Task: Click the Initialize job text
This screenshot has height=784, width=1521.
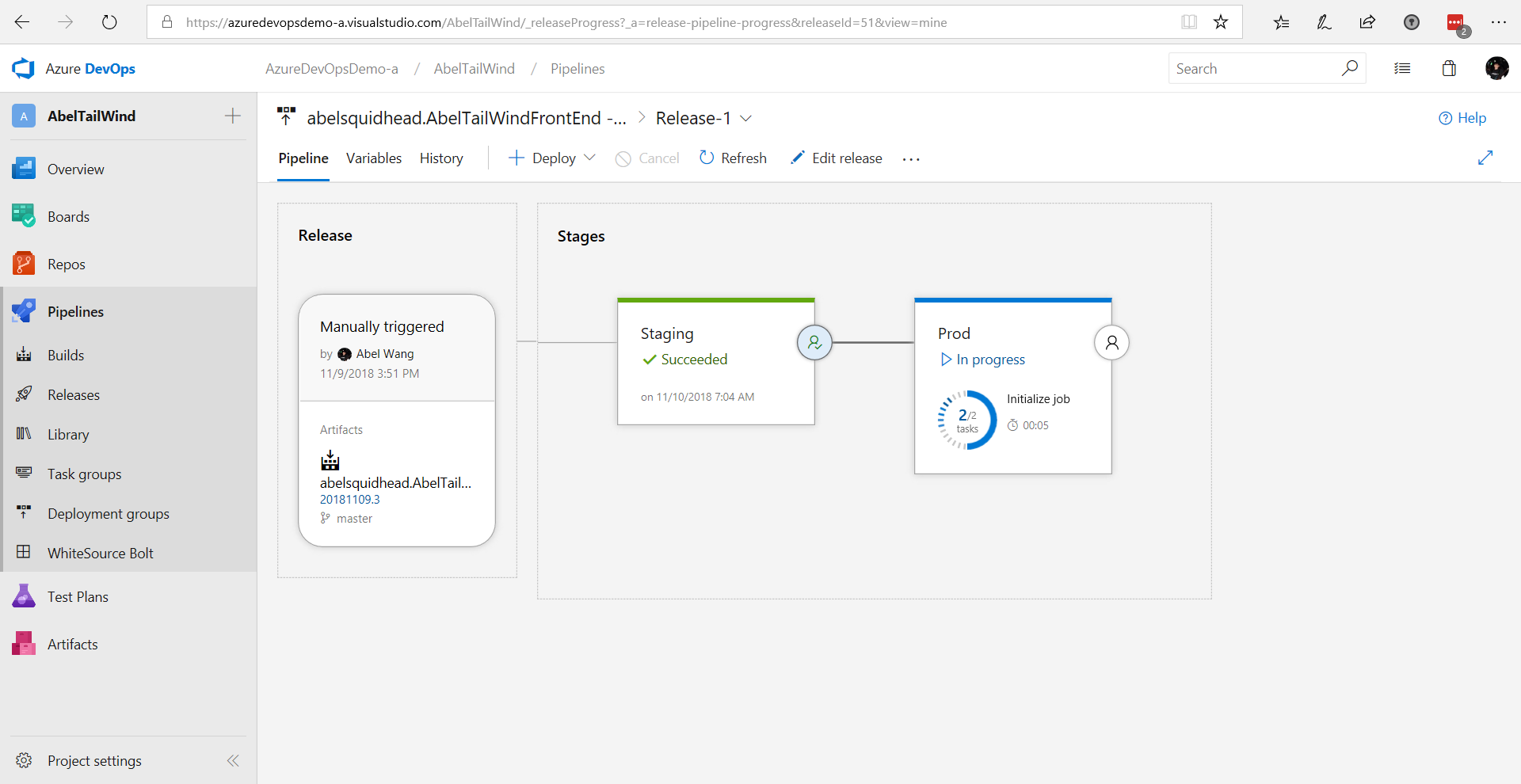Action: point(1038,399)
